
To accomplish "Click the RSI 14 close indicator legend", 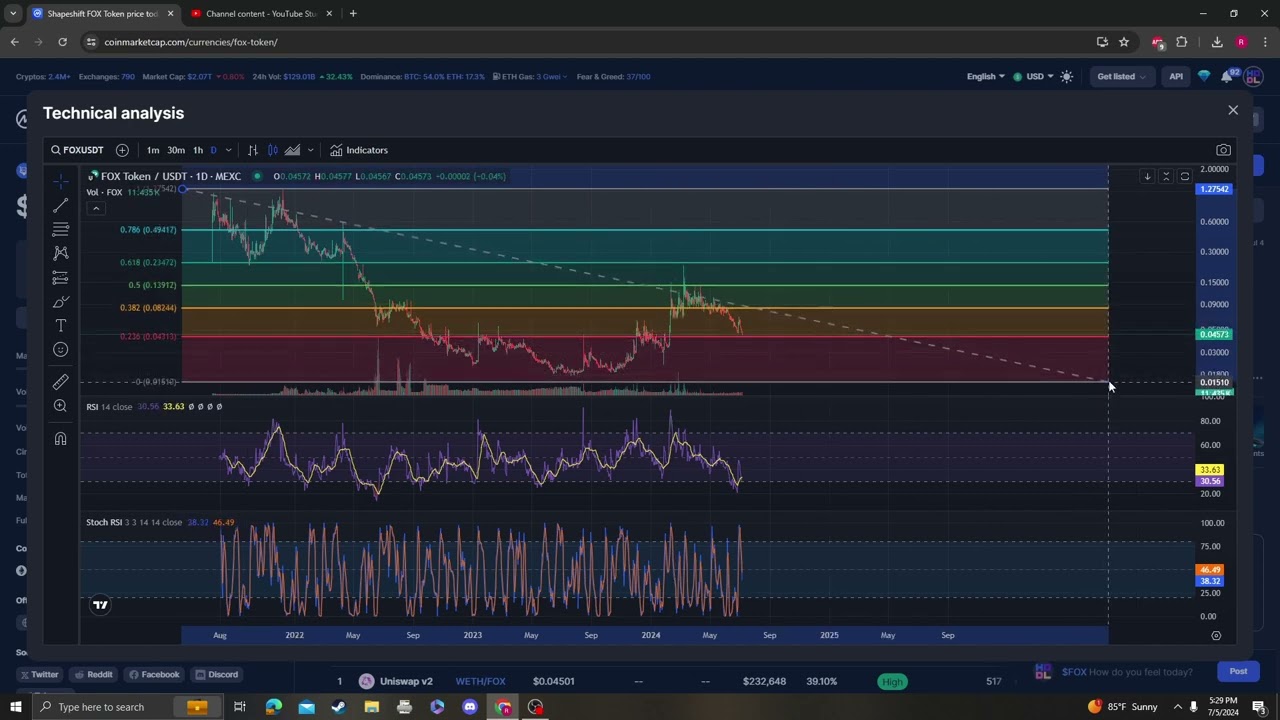I will click(109, 407).
